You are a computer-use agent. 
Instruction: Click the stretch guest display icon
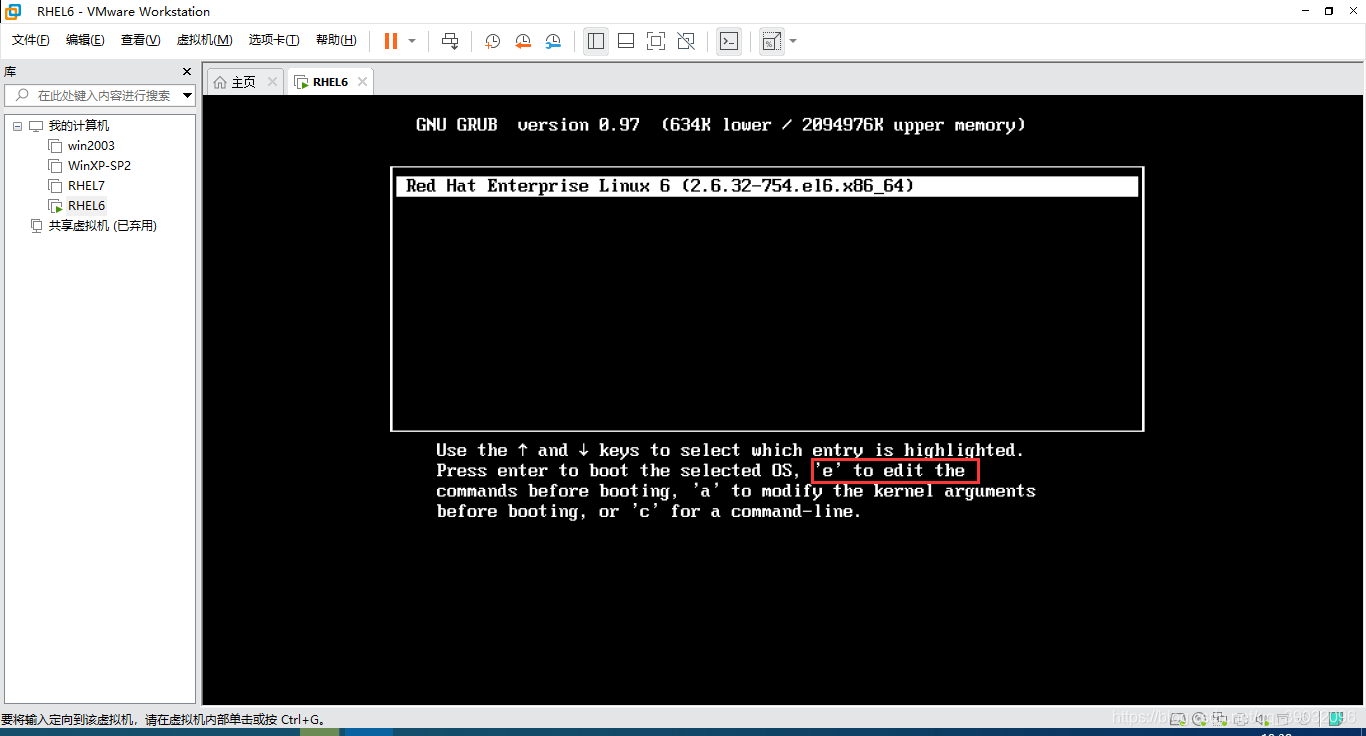(x=772, y=41)
